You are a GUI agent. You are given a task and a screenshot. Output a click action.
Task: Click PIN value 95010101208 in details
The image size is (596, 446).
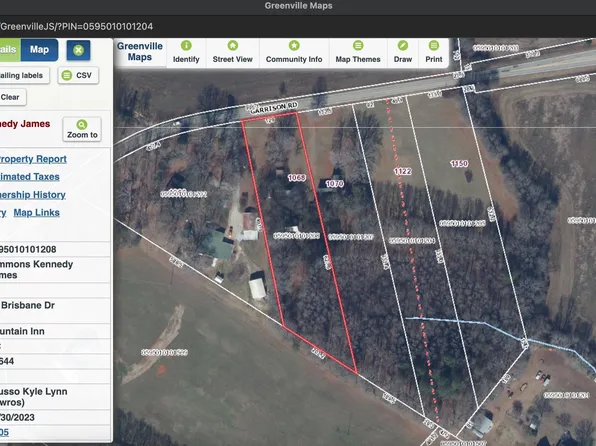tap(28, 249)
